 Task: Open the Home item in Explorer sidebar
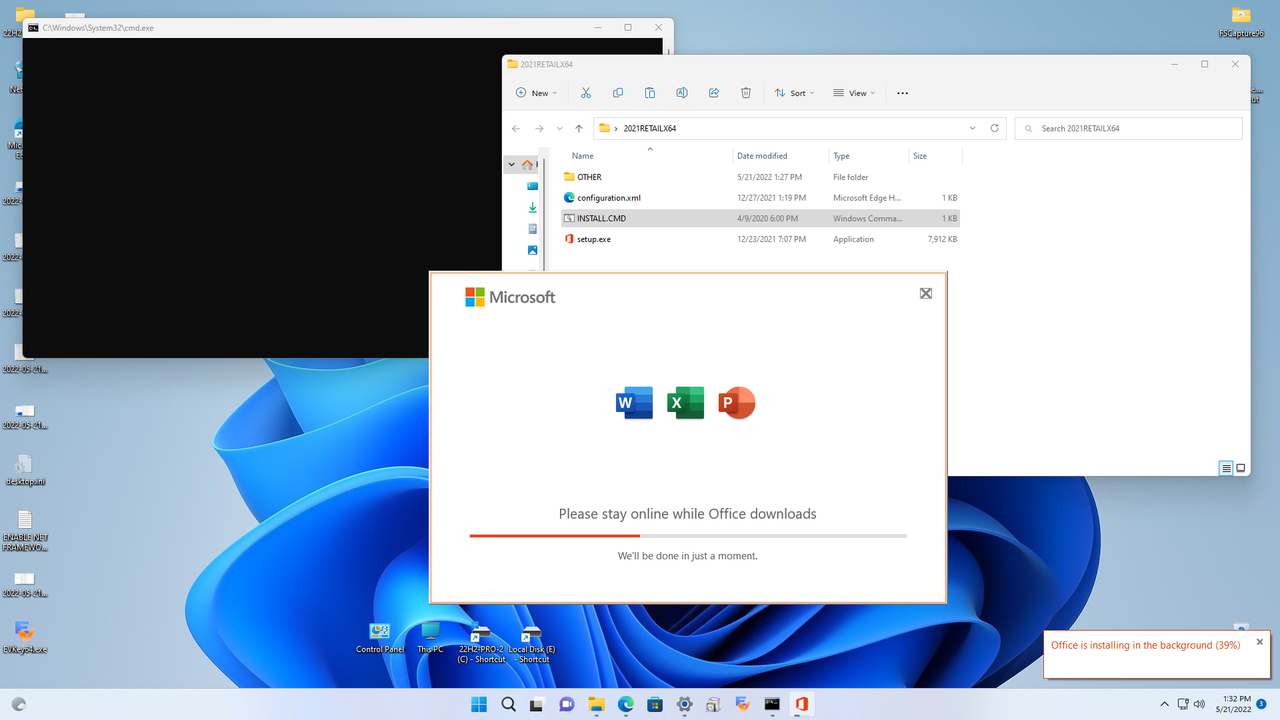528,165
